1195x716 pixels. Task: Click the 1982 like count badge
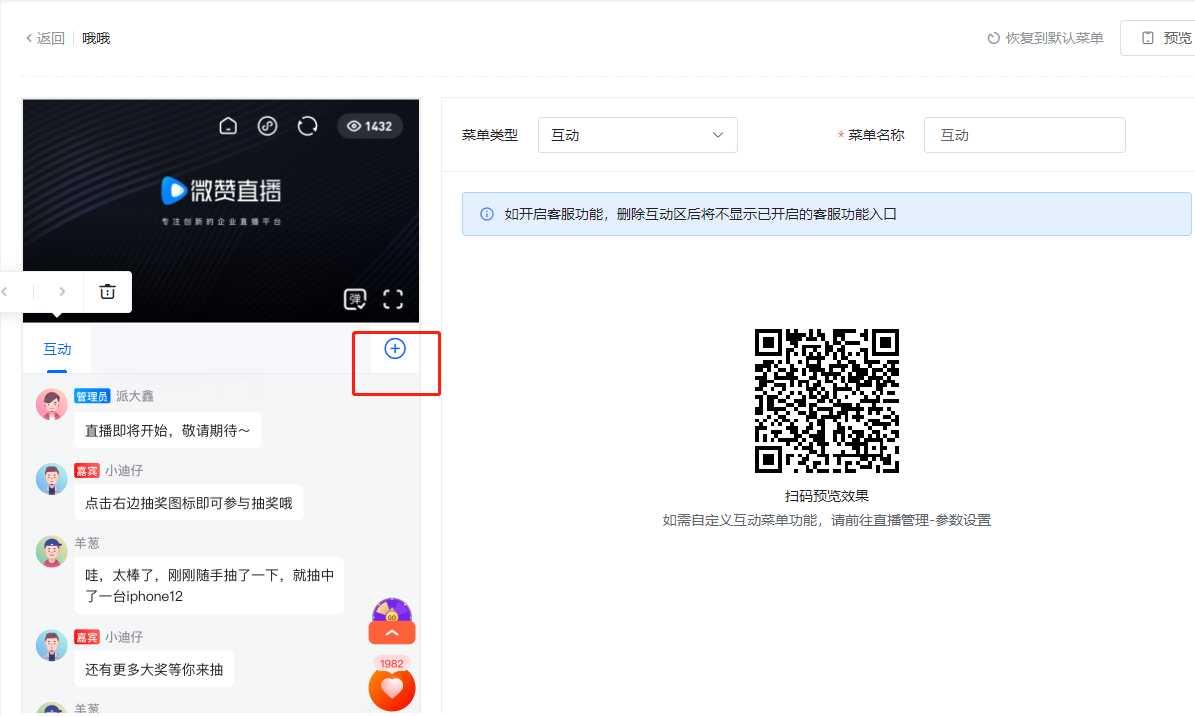(x=392, y=663)
